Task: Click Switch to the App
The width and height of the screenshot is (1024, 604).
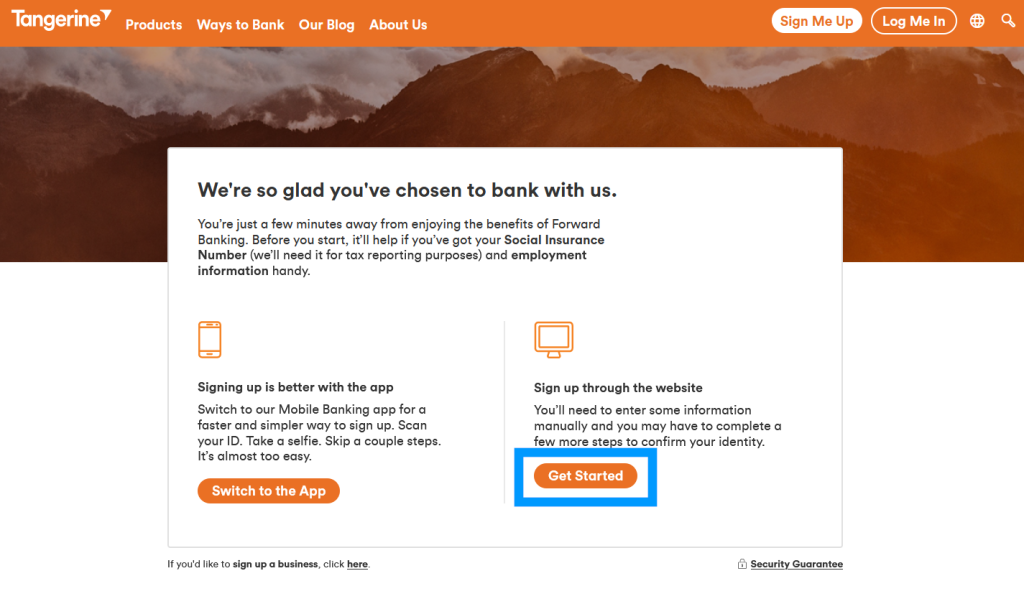Action: click(x=268, y=490)
